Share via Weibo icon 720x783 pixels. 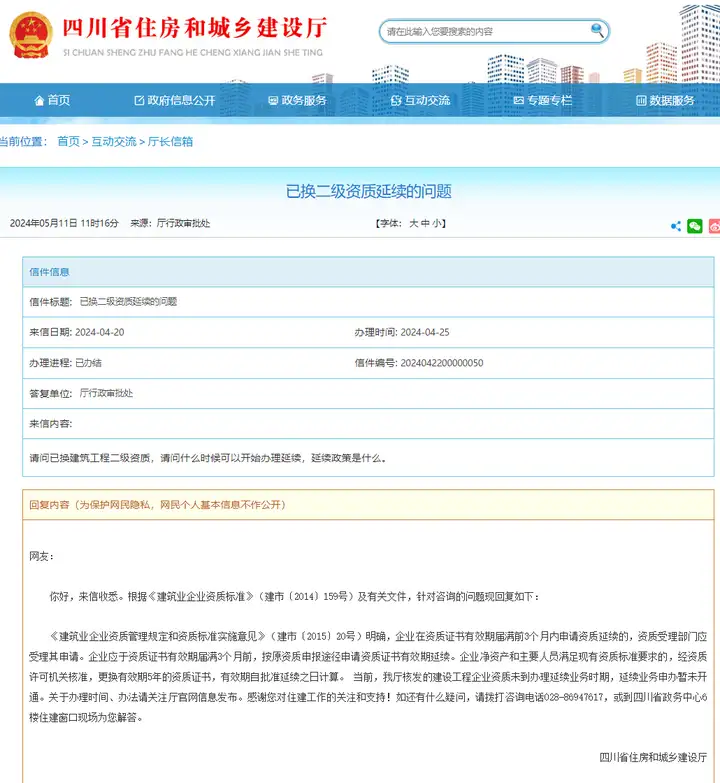point(715,226)
